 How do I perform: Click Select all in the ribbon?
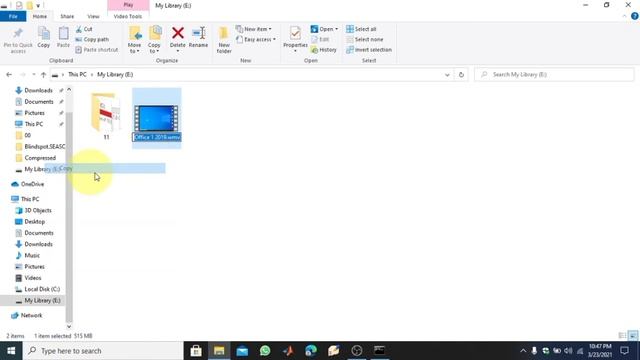tap(361, 29)
